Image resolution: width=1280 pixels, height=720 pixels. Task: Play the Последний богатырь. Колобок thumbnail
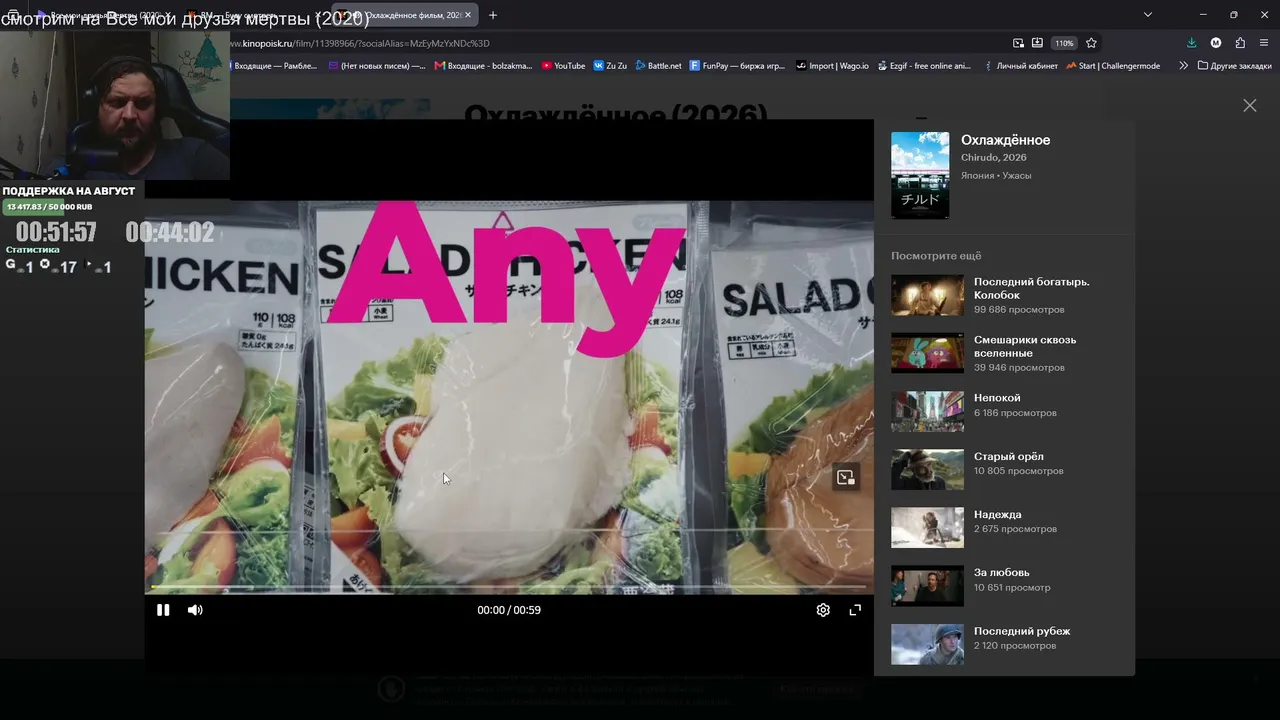click(927, 295)
